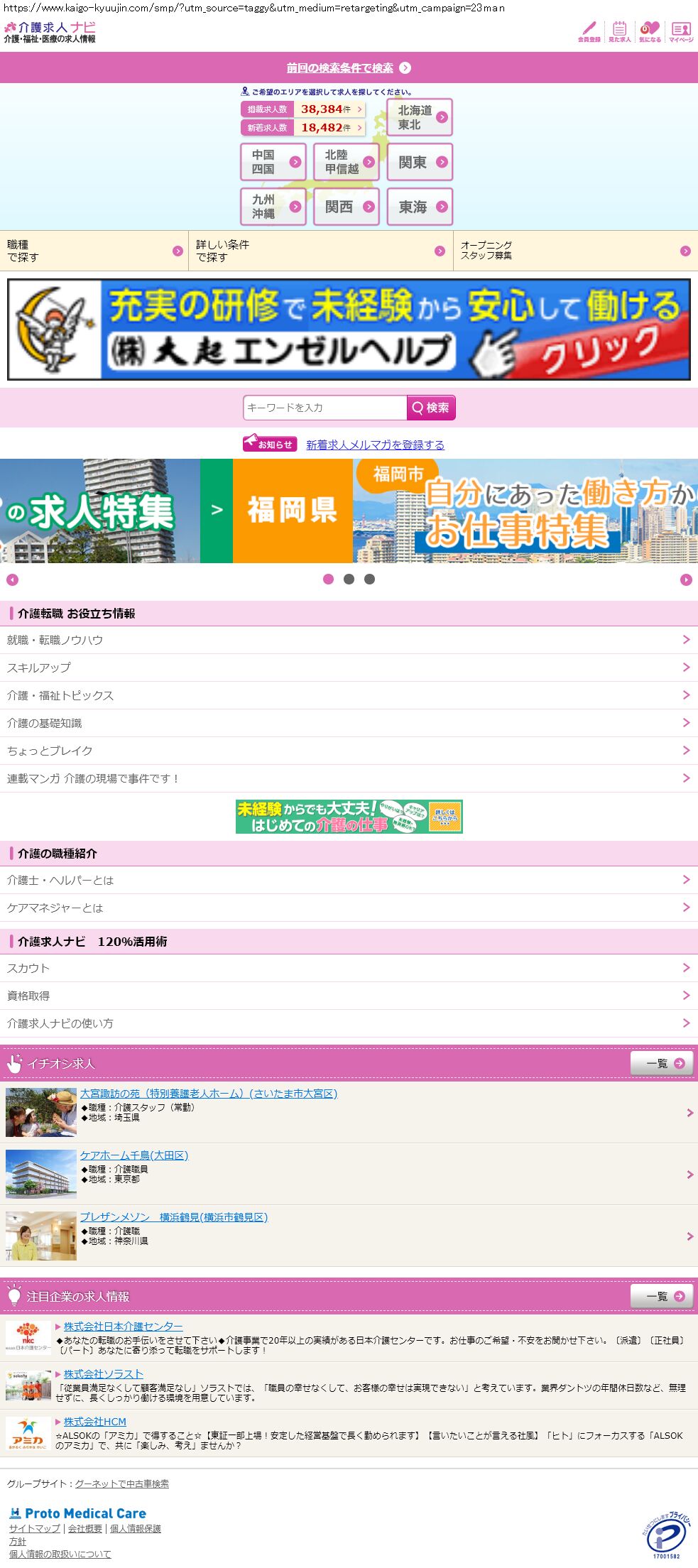This screenshot has height=1568, width=698.
Task: Open ケアホーム千鳥(大田区) job link
Action: pyautogui.click(x=134, y=1155)
